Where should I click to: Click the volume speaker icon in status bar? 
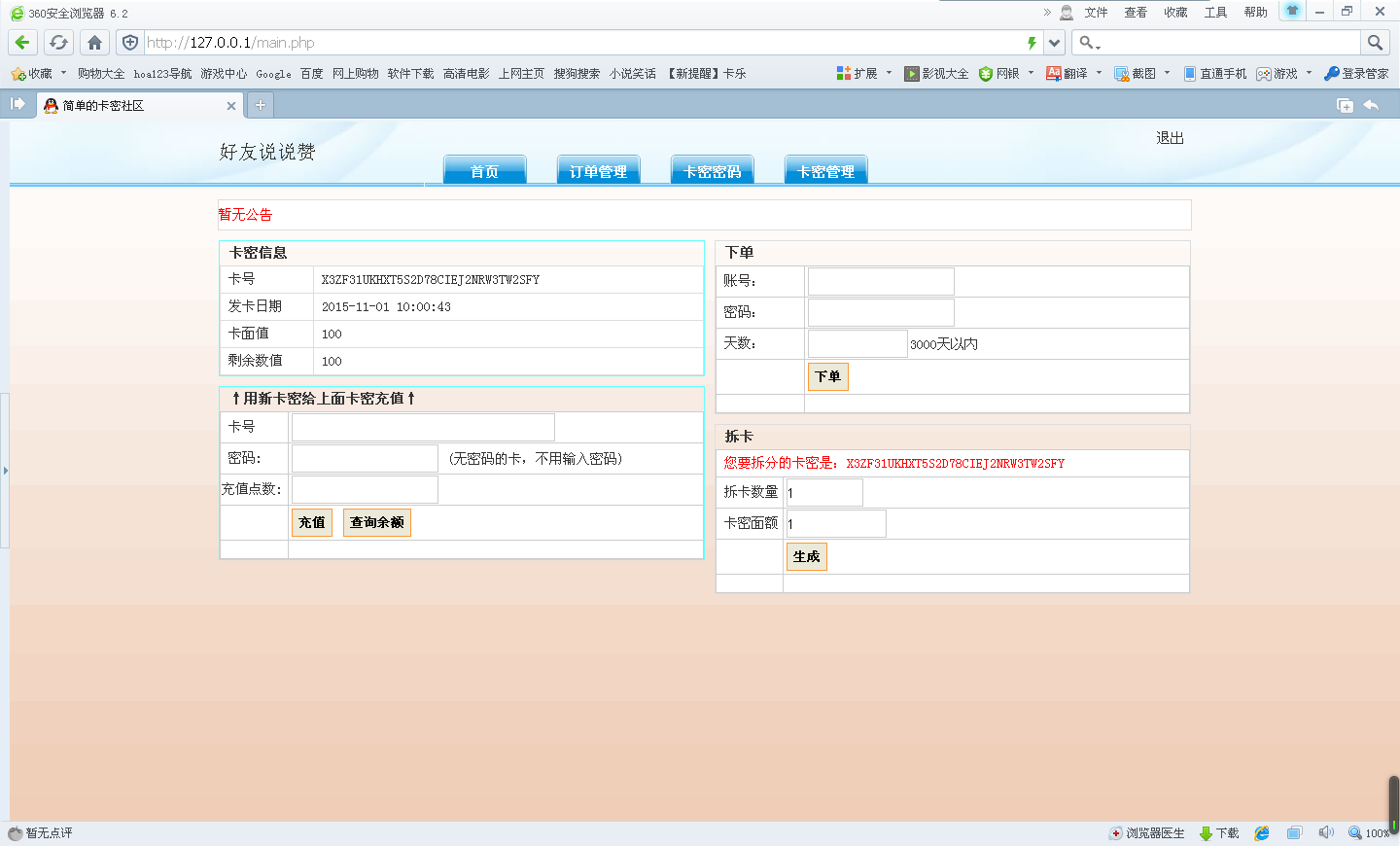1326,833
